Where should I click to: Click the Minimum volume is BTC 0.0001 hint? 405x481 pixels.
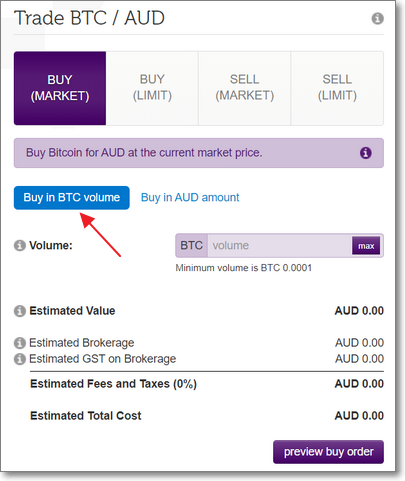(x=244, y=268)
